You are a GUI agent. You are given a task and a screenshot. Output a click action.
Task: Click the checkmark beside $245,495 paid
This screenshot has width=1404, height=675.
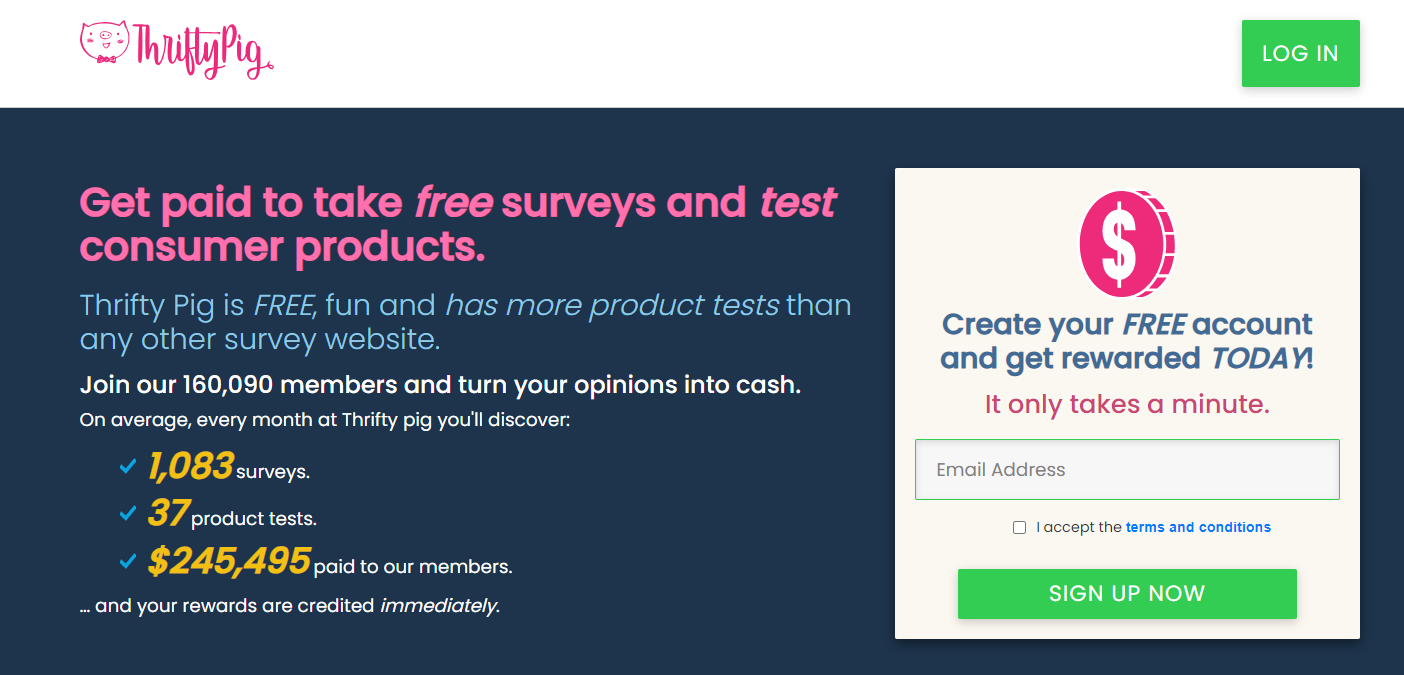tap(128, 562)
